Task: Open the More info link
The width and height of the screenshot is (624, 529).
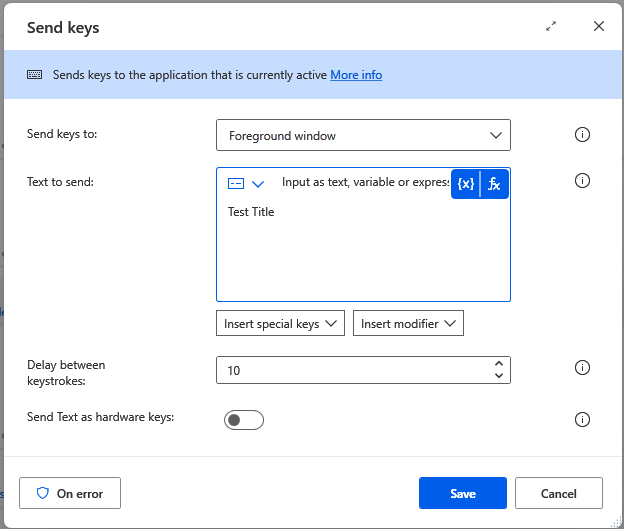Action: (356, 75)
